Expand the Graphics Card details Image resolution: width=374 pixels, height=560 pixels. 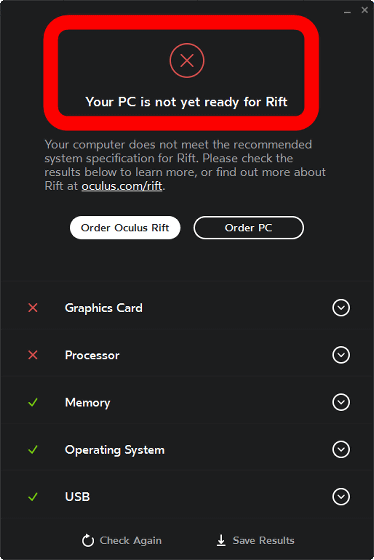click(x=341, y=308)
